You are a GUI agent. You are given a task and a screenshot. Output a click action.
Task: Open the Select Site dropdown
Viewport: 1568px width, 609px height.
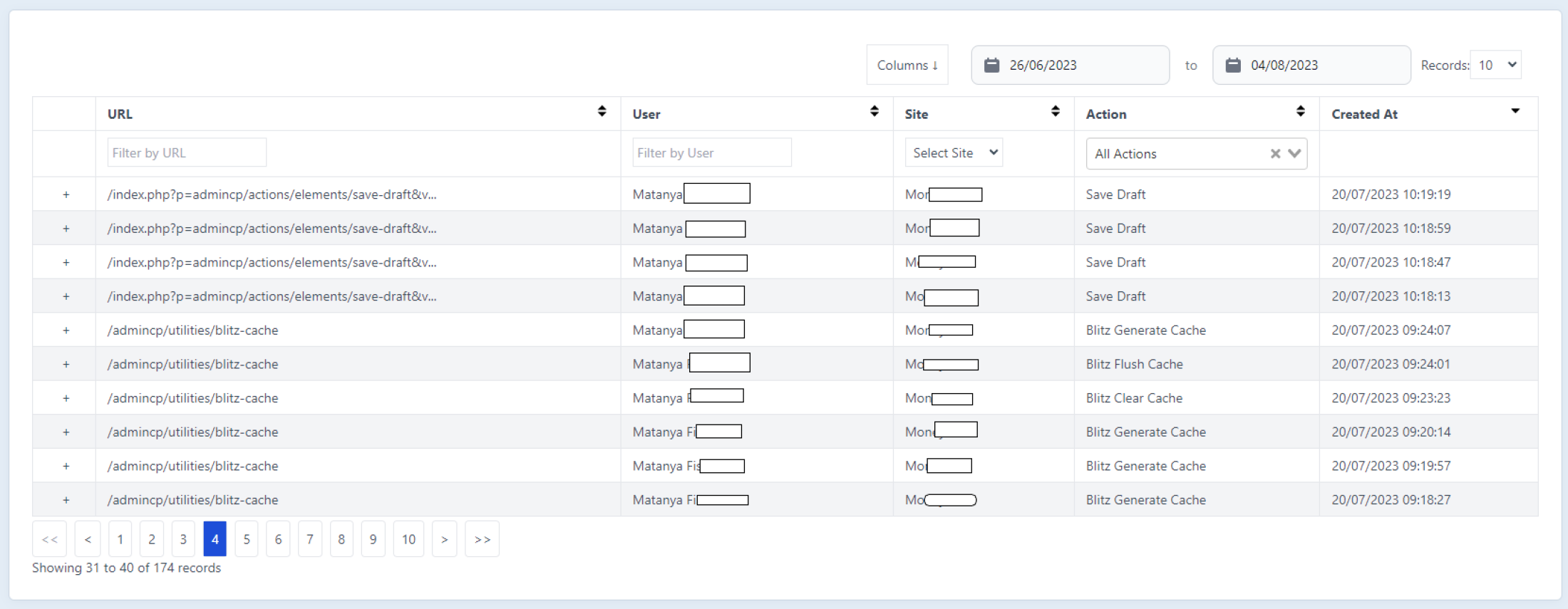pos(954,152)
